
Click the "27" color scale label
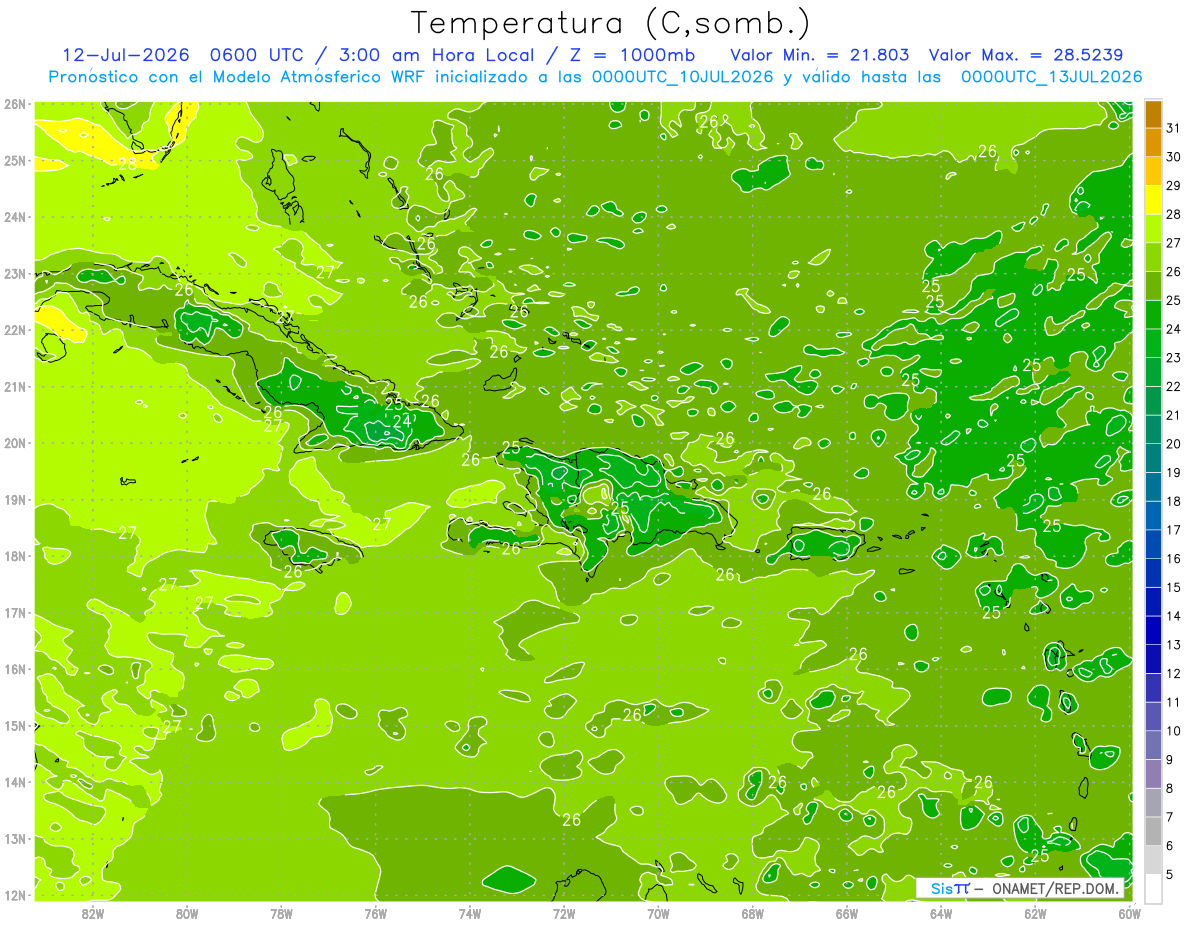pos(1174,243)
